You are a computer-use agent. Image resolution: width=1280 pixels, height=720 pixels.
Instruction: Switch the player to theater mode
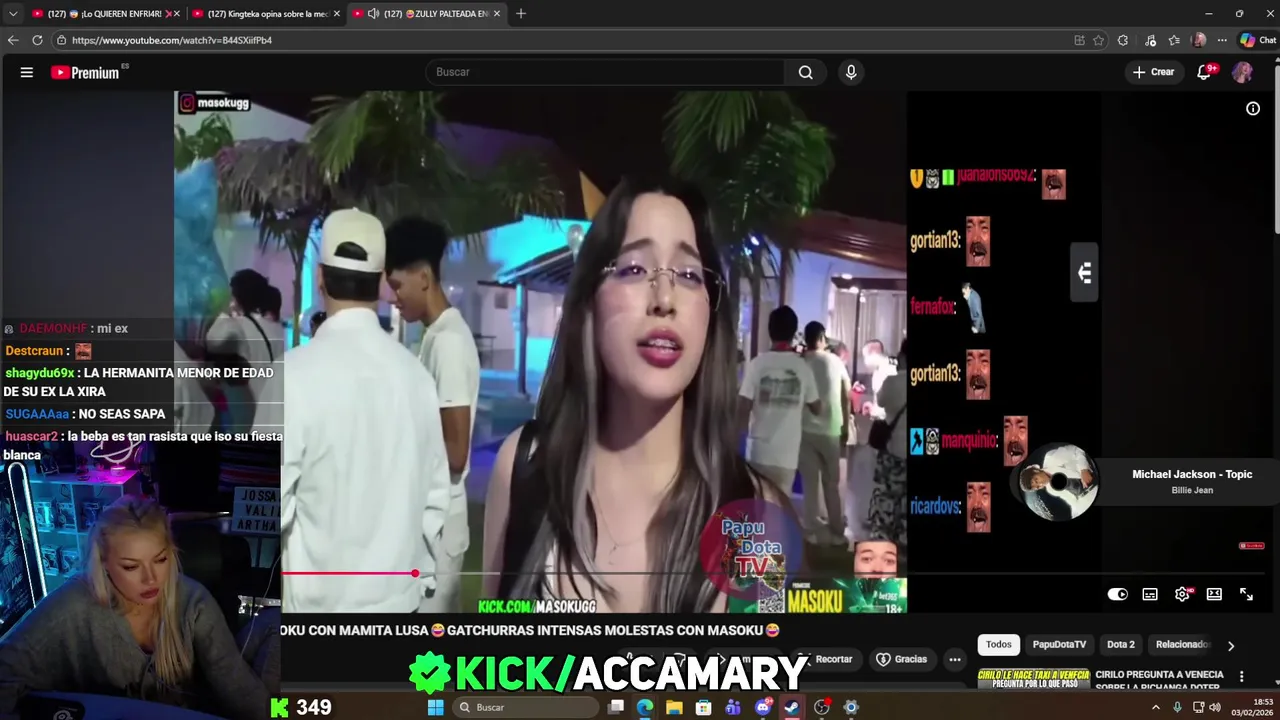(1214, 594)
